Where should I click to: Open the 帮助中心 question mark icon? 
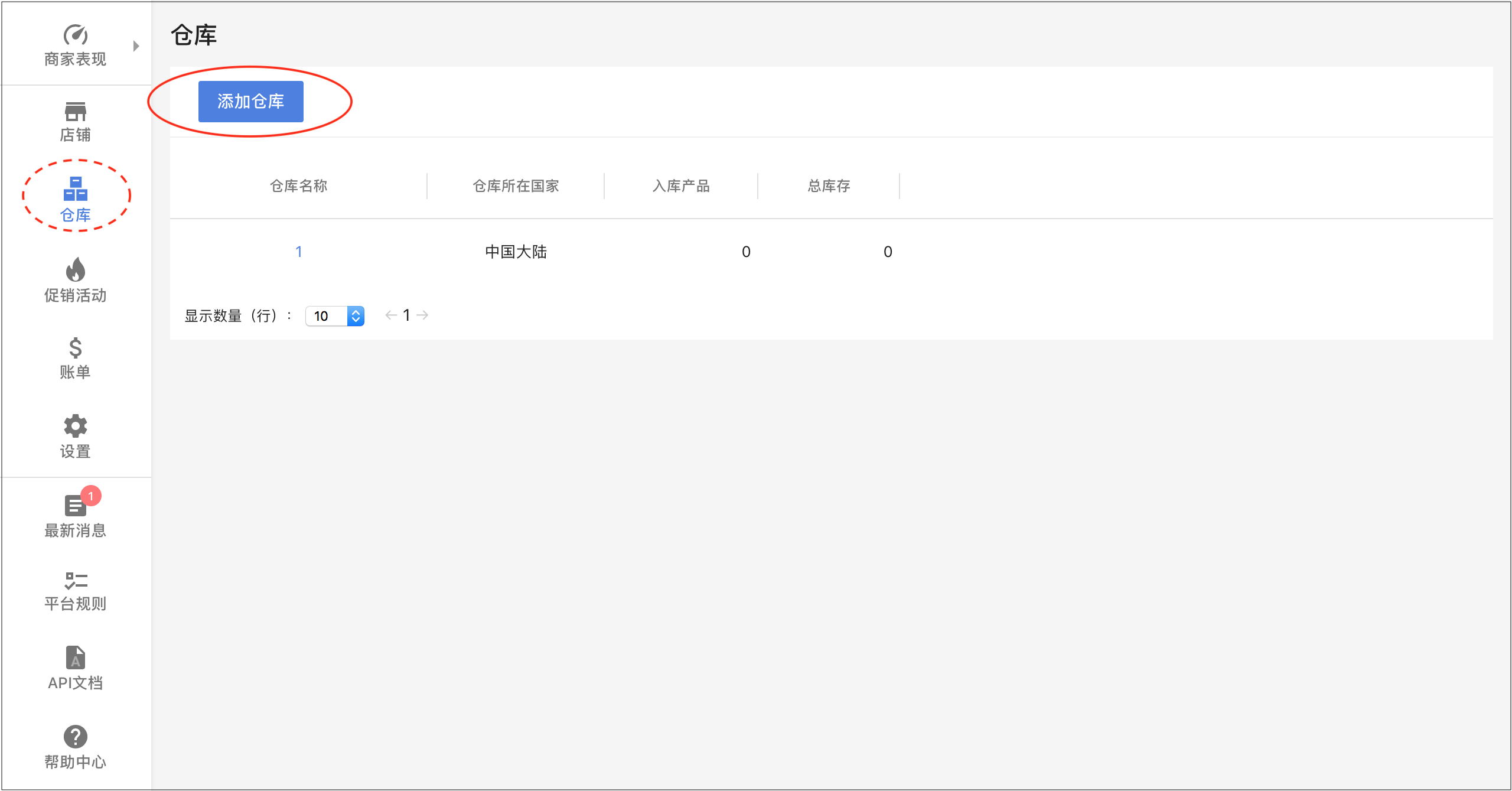(76, 736)
